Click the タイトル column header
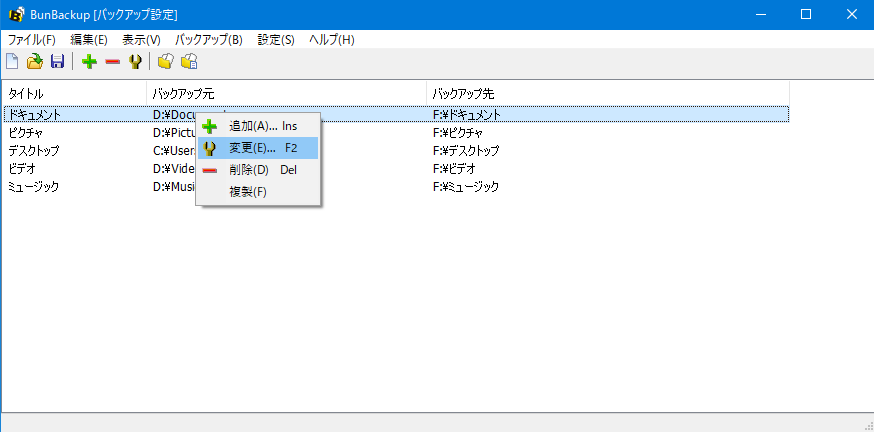874x432 pixels. tap(75, 94)
